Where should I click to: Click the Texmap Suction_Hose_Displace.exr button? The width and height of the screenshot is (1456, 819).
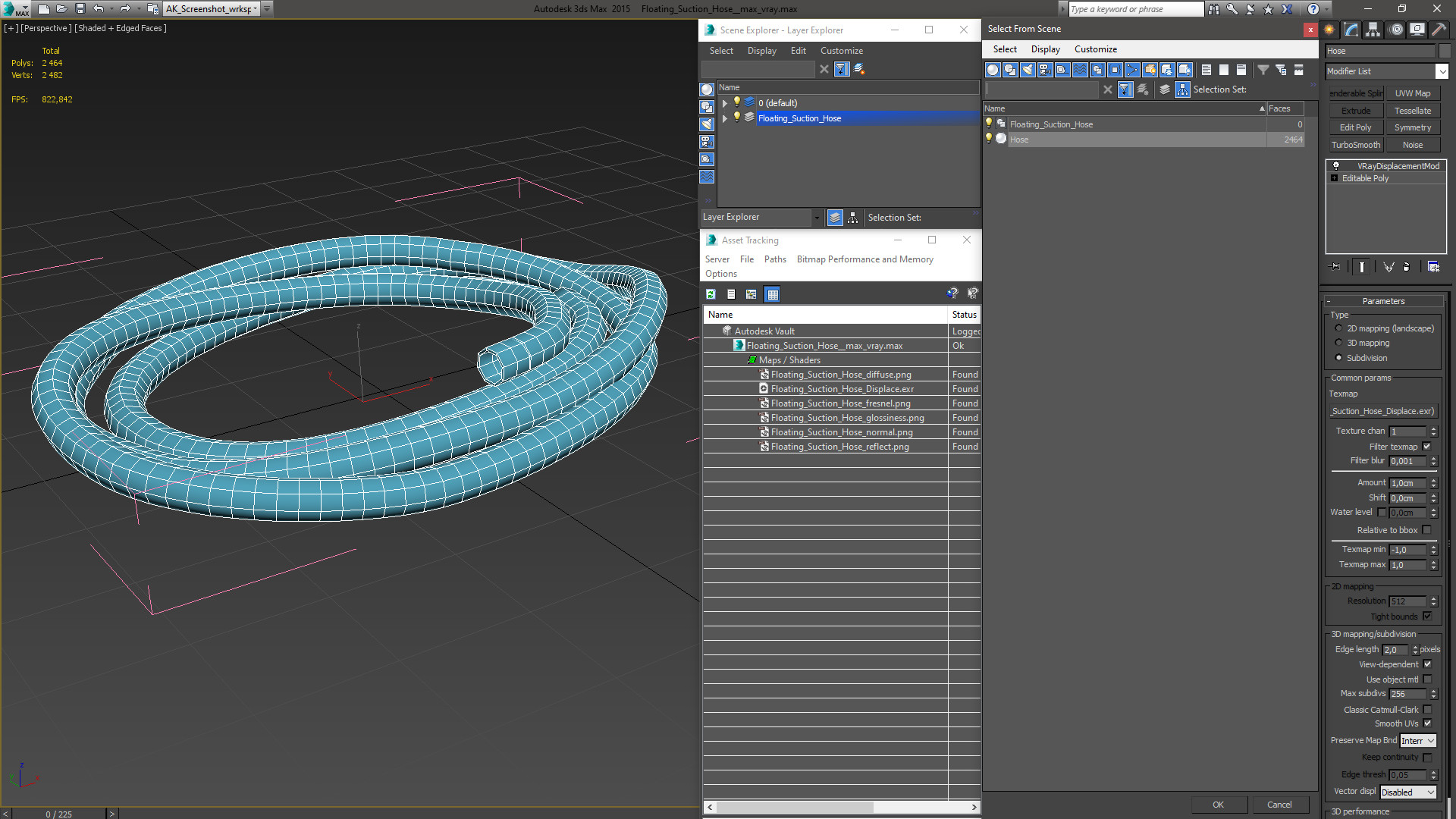pyautogui.click(x=1383, y=411)
